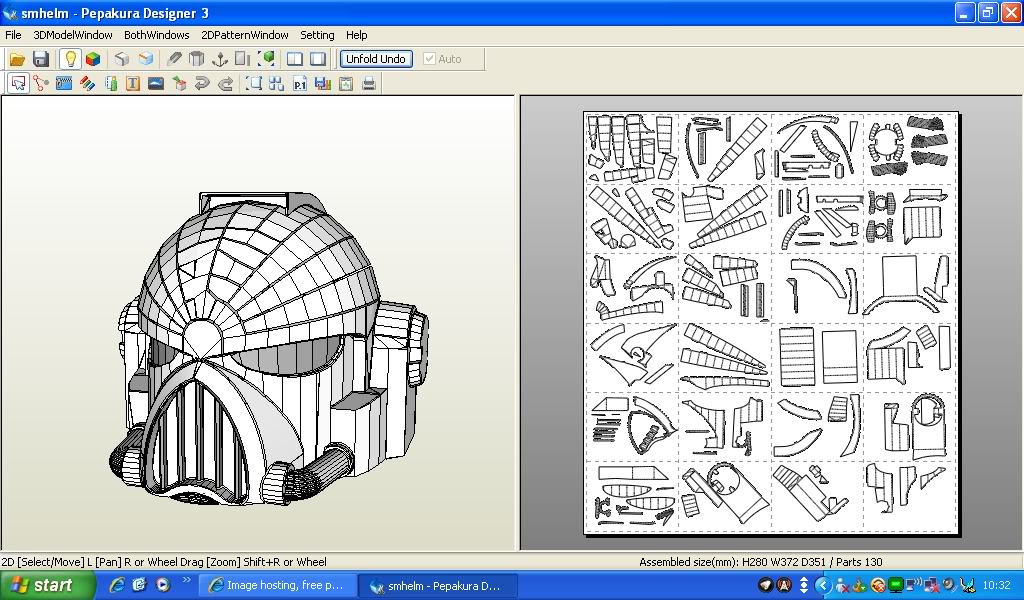Expand the Quick Launch overflow chevron
Viewport: 1024px width, 600px height.
pos(186,581)
